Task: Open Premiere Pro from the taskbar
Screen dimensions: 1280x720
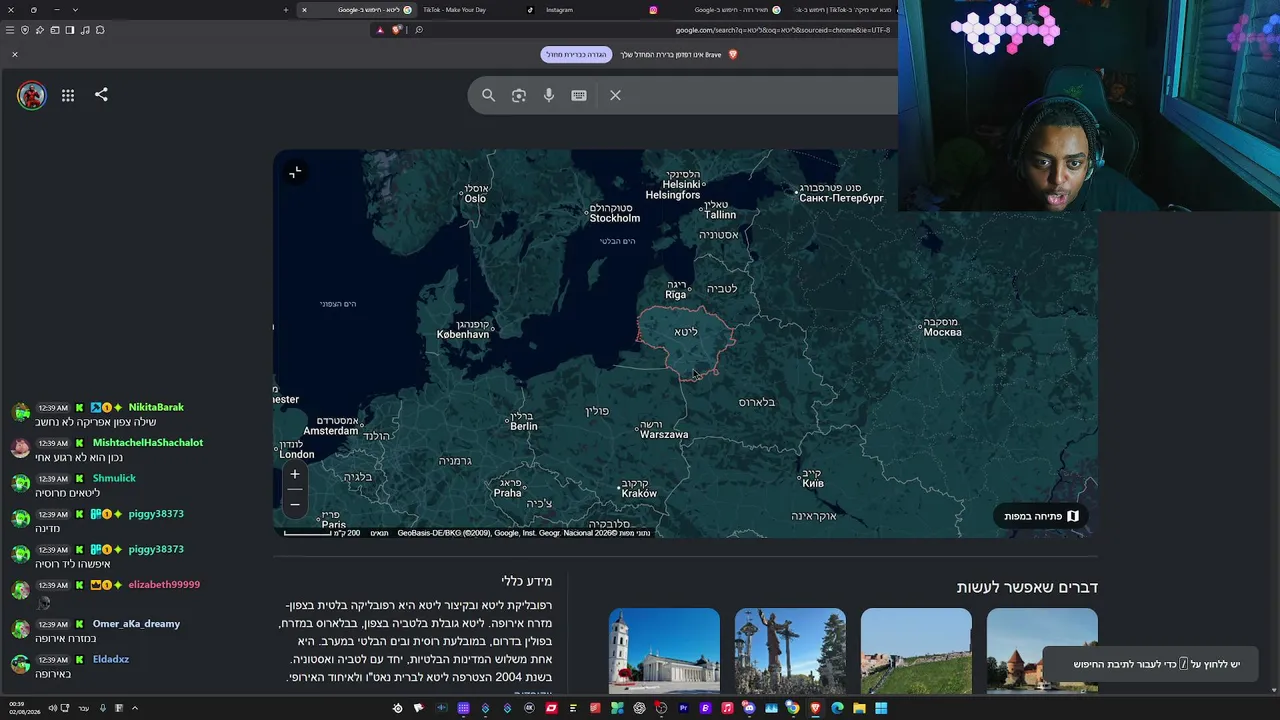Action: [683, 708]
